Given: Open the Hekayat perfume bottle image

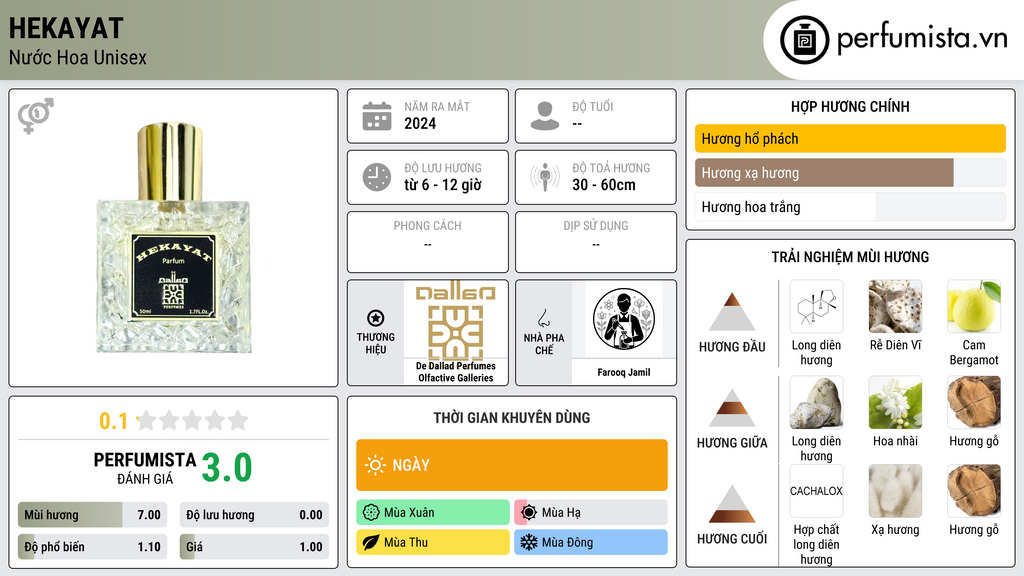Looking at the screenshot, I should click(x=173, y=238).
